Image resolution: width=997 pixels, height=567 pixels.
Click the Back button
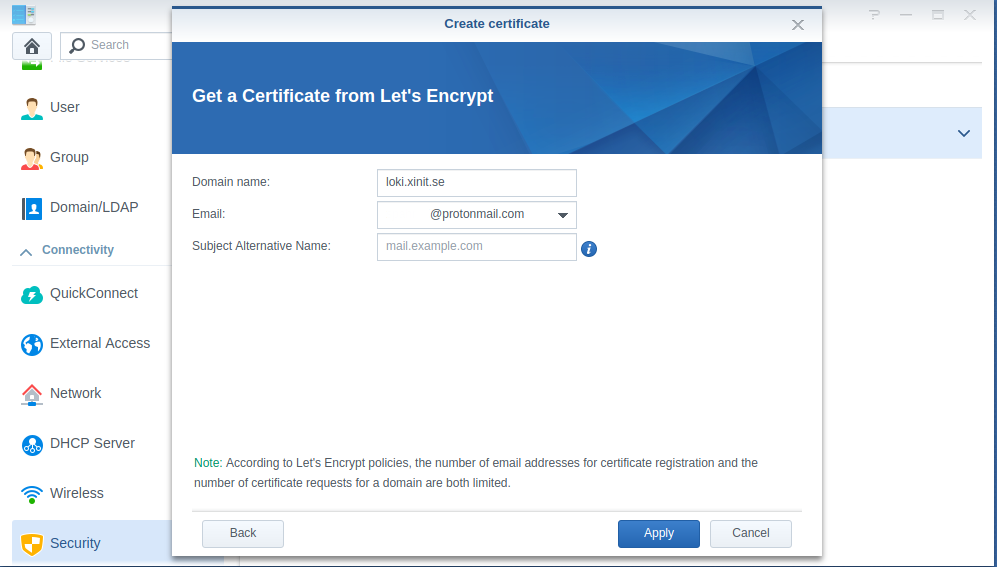tap(243, 533)
